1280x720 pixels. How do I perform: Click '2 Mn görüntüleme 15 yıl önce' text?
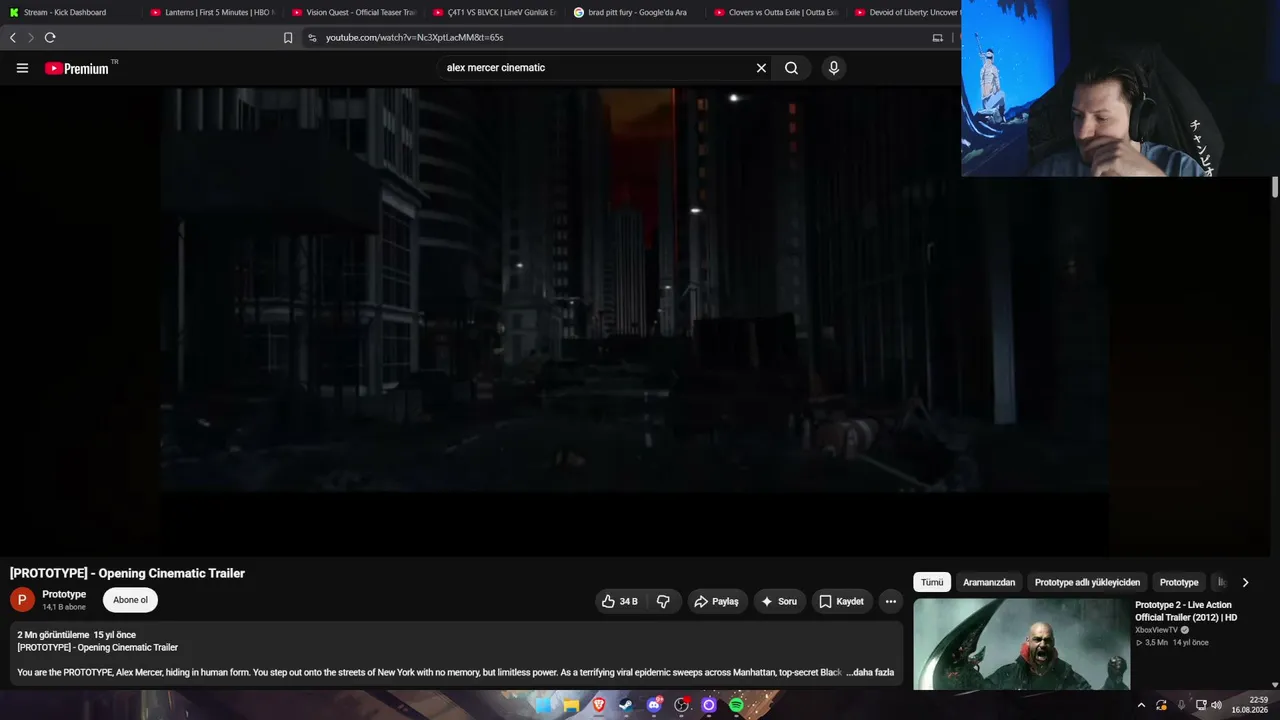[x=76, y=635]
